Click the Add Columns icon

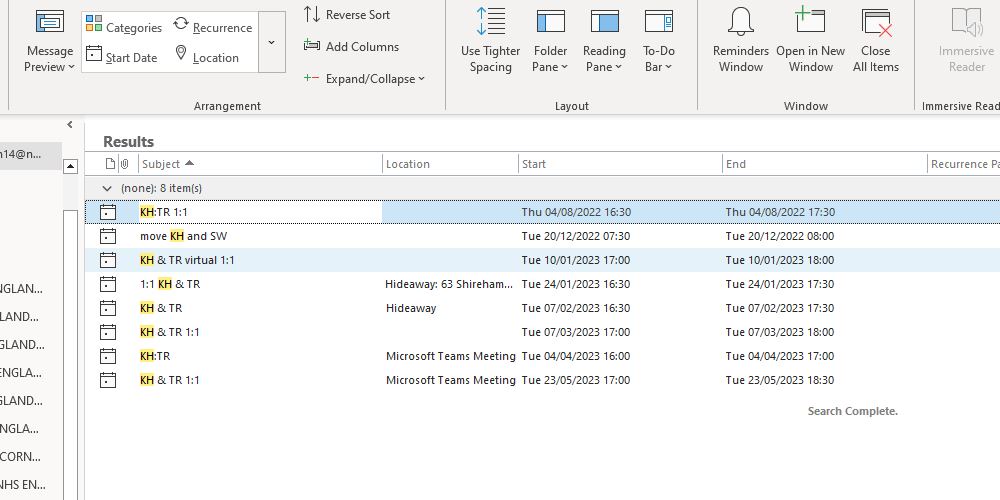311,47
